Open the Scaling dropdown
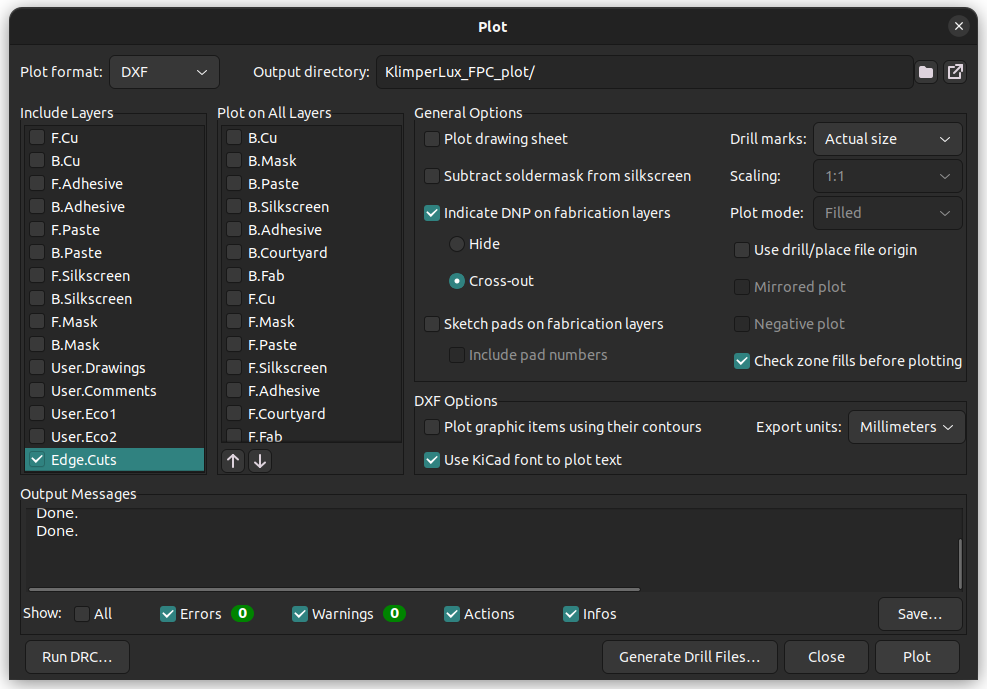 point(888,176)
